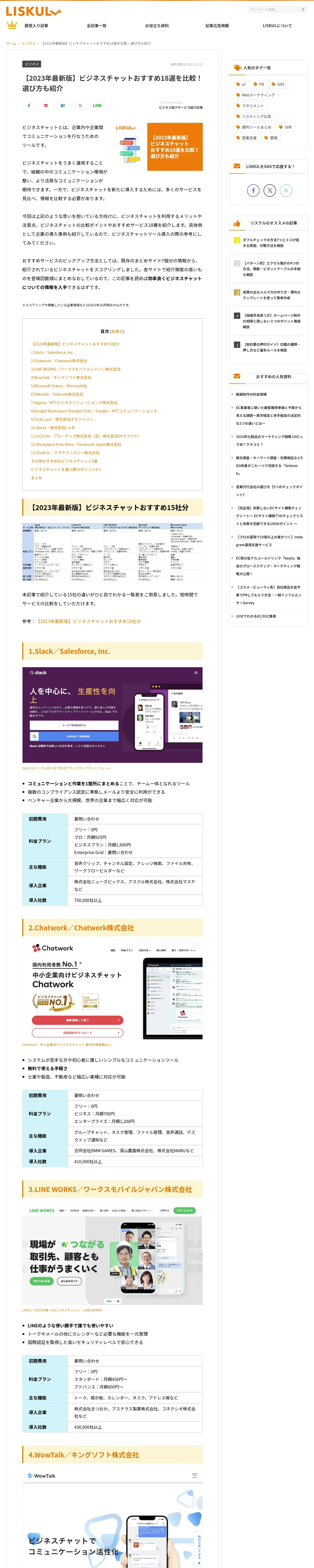The width and height of the screenshot is (314, 1568).
Task: Jump to 8.Google Workspace entry in contents
Action: click(94, 411)
